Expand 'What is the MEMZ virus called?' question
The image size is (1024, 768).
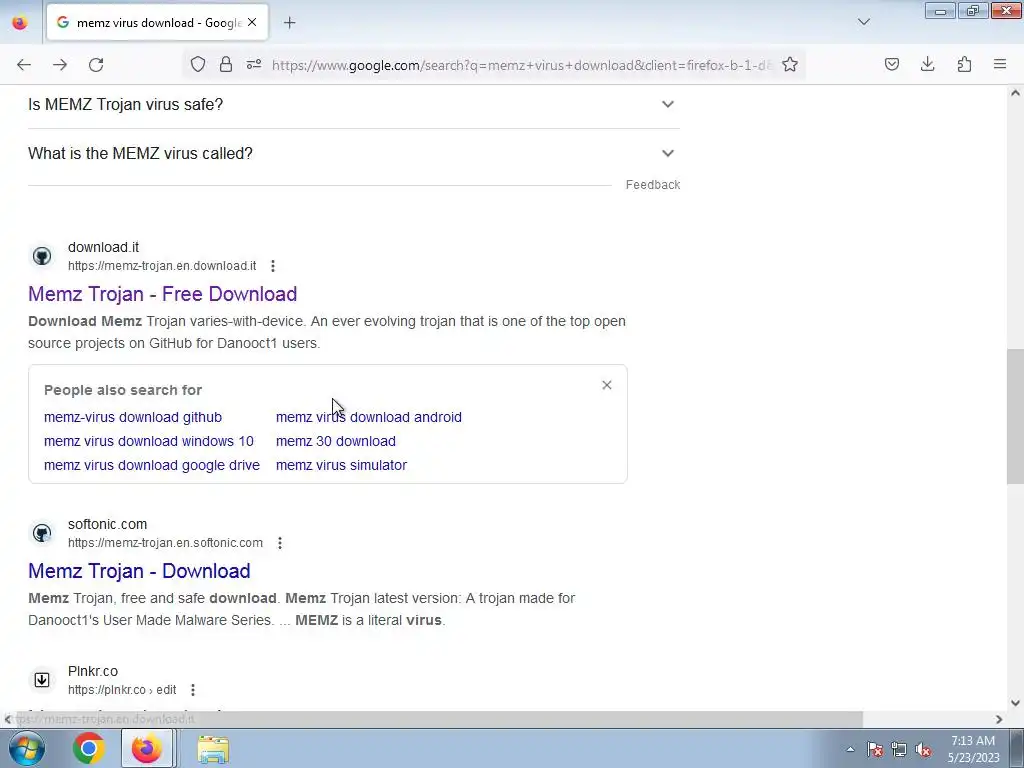tap(353, 153)
